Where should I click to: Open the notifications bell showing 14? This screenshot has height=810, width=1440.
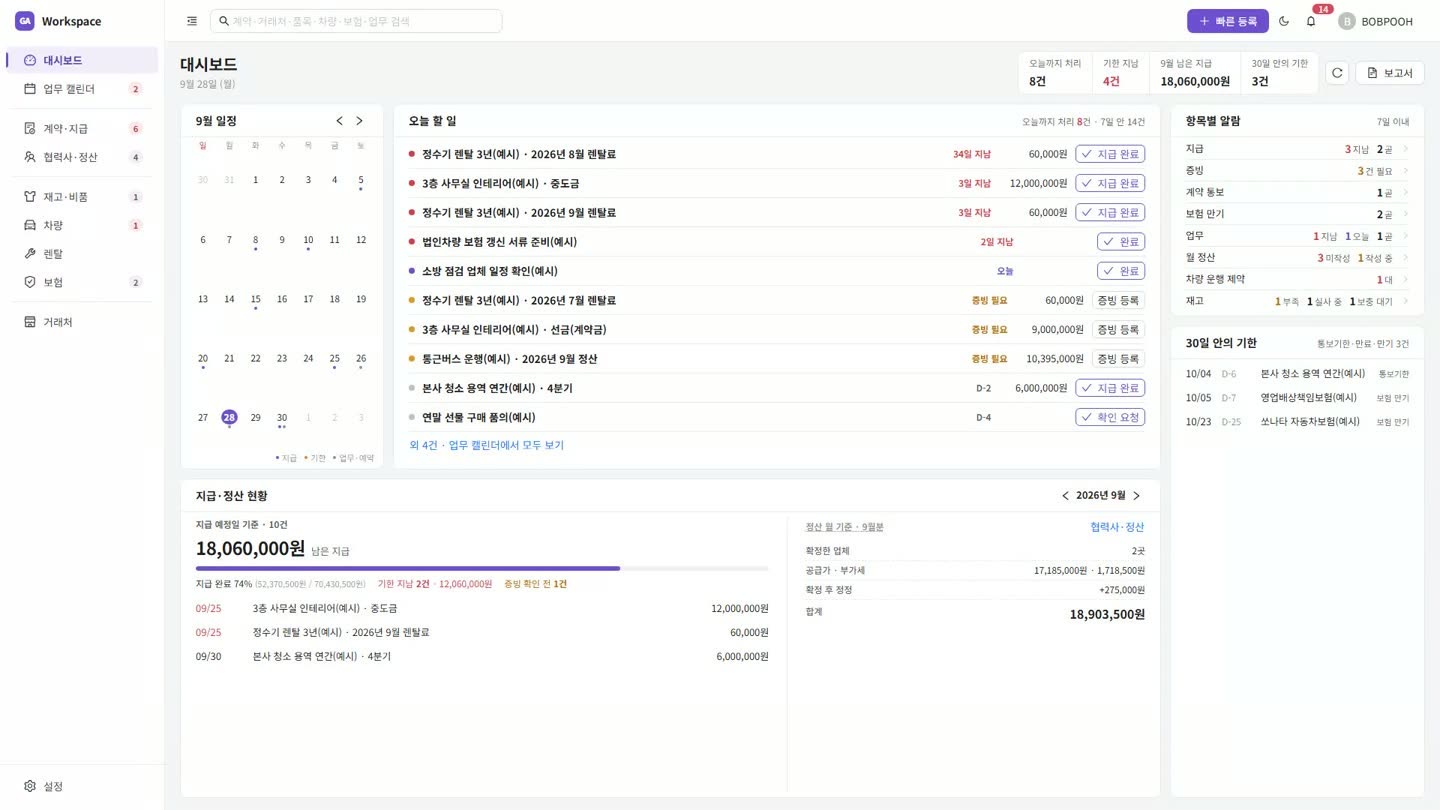coord(1311,21)
